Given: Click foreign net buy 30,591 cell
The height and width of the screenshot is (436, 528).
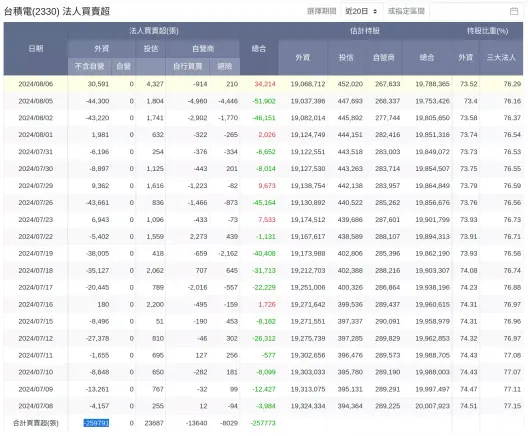Looking at the screenshot, I should coord(98,84).
